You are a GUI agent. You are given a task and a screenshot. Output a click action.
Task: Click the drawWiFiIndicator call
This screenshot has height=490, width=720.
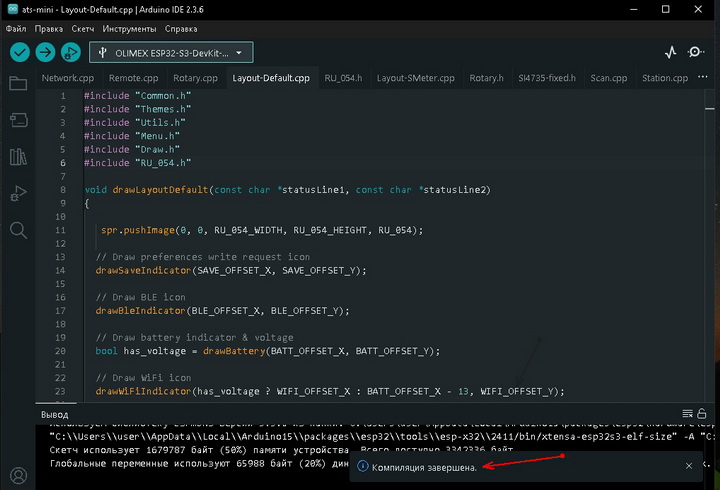pos(330,391)
